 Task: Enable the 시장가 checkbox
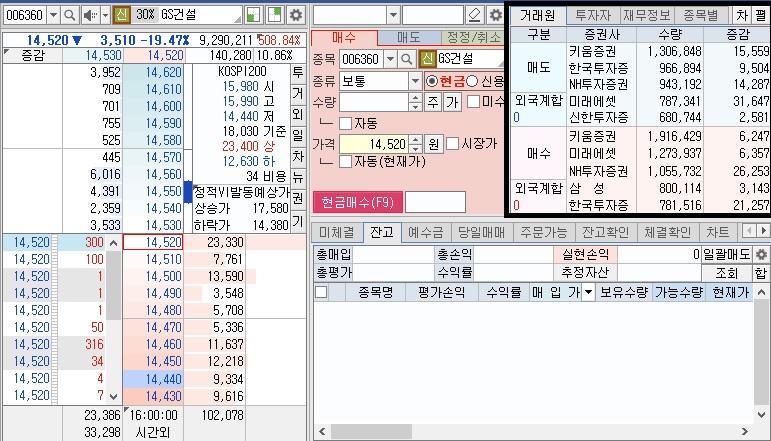pos(453,144)
